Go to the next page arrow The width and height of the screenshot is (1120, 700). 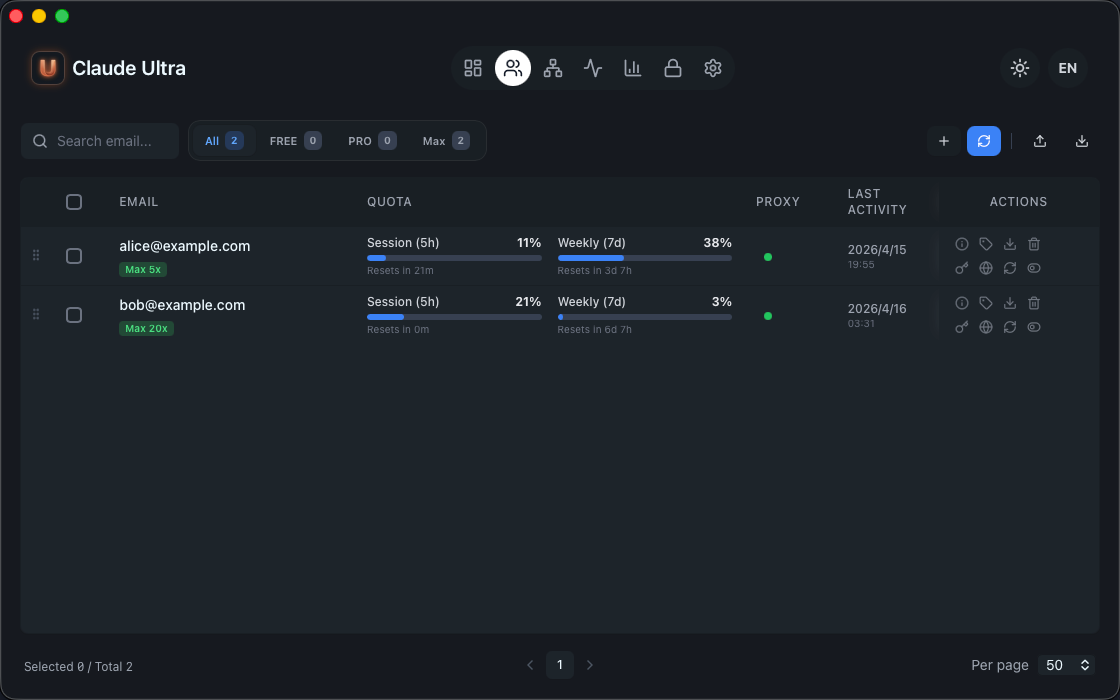point(589,665)
